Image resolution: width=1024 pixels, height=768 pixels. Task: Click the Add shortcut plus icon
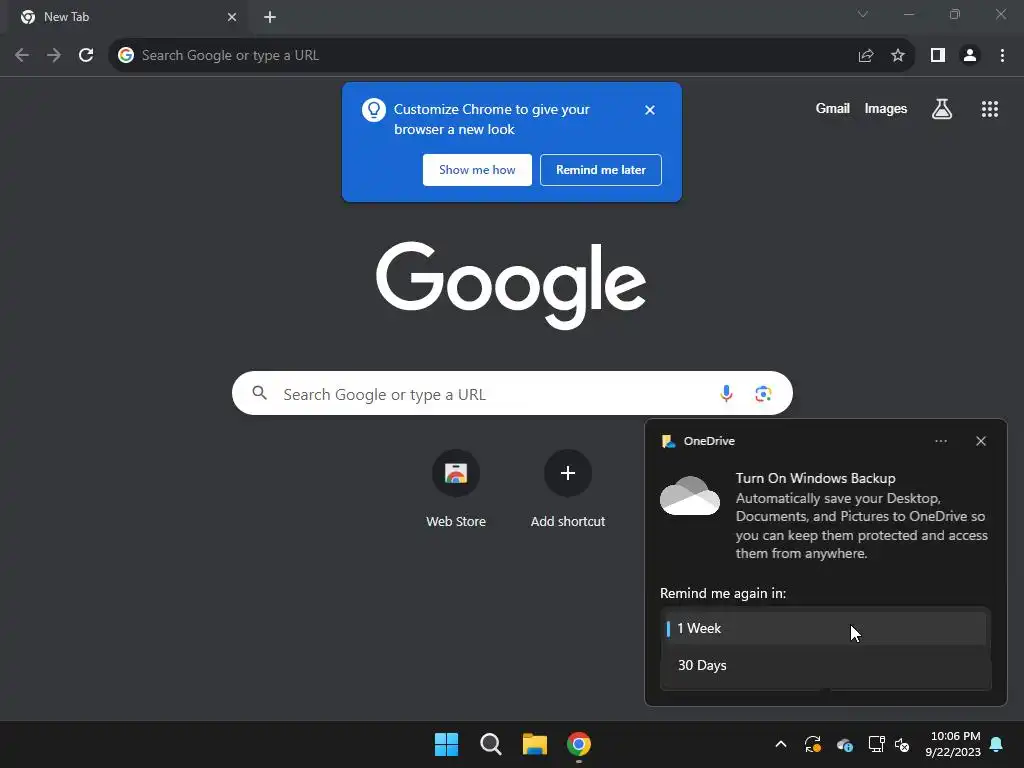coord(568,473)
